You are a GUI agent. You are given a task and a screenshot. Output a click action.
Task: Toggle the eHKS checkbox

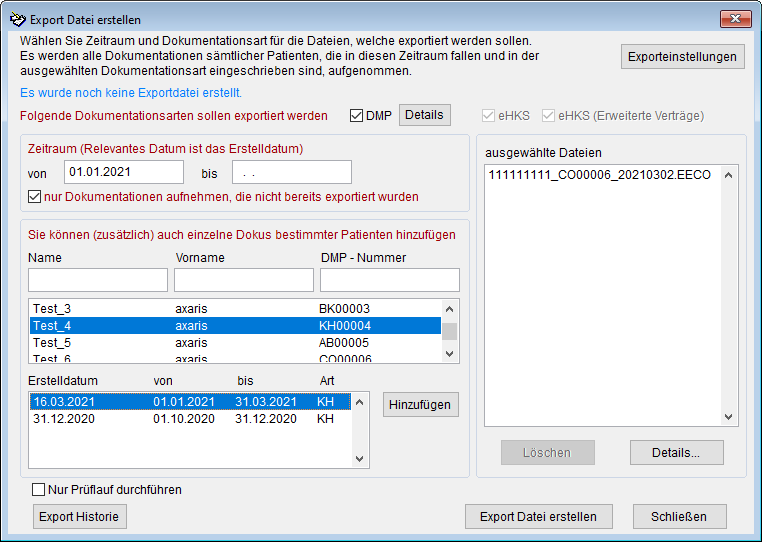(488, 116)
